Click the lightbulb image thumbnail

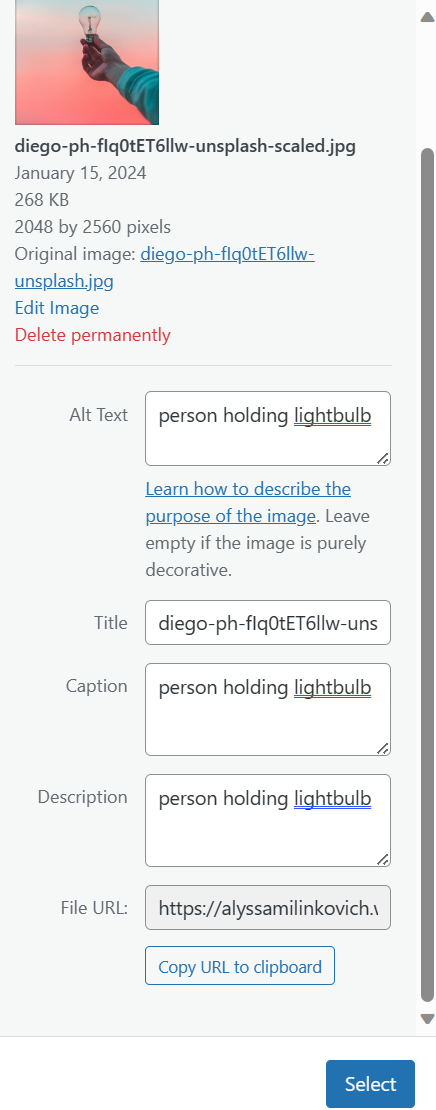(86, 62)
